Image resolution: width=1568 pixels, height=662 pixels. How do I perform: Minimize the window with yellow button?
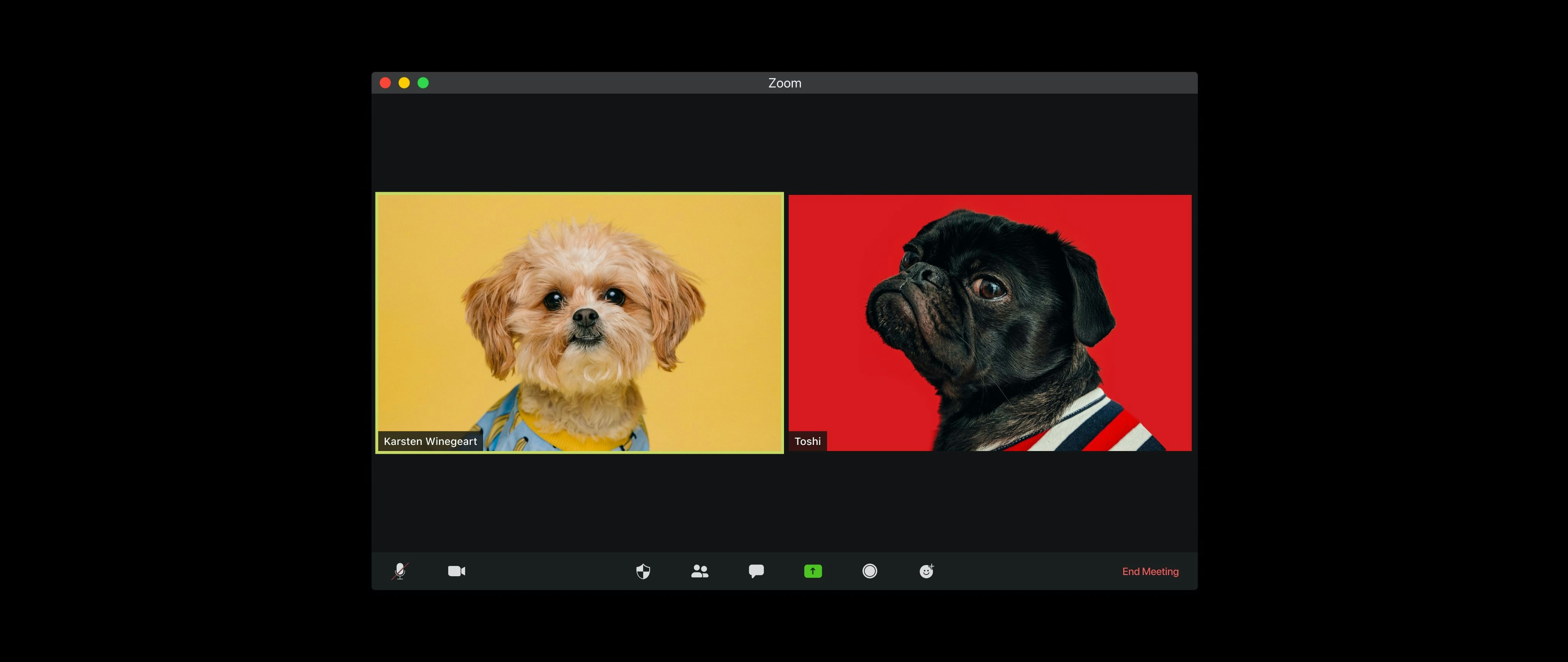point(404,83)
